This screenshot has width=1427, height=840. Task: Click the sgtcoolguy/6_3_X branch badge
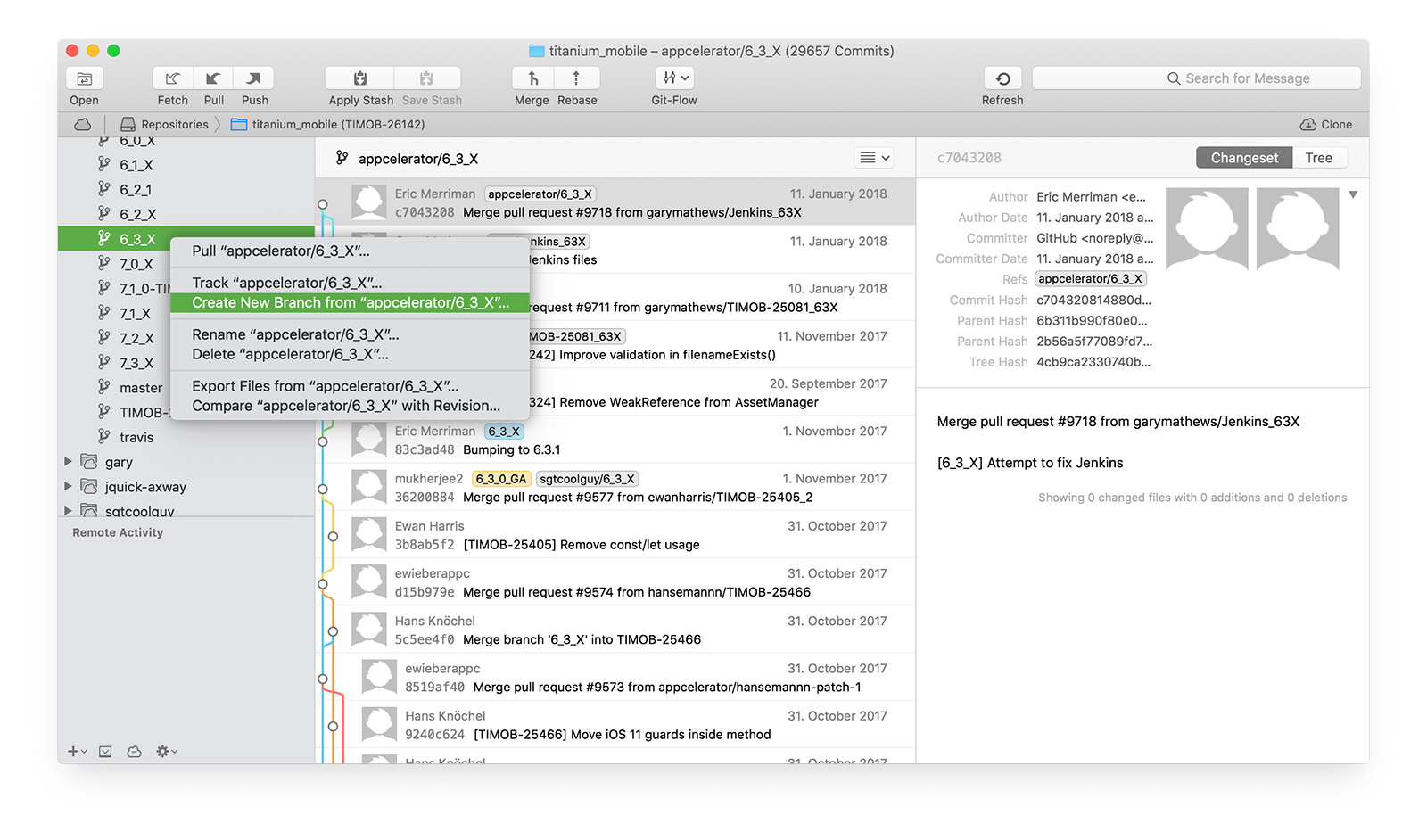pyautogui.click(x=587, y=479)
